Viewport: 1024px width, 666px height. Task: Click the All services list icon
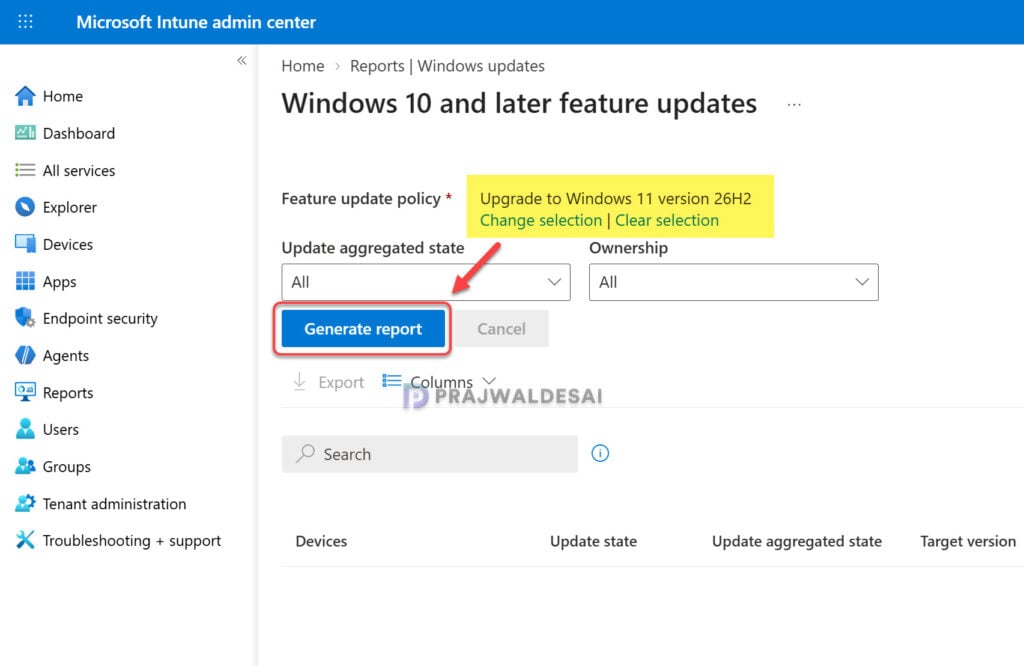point(25,170)
